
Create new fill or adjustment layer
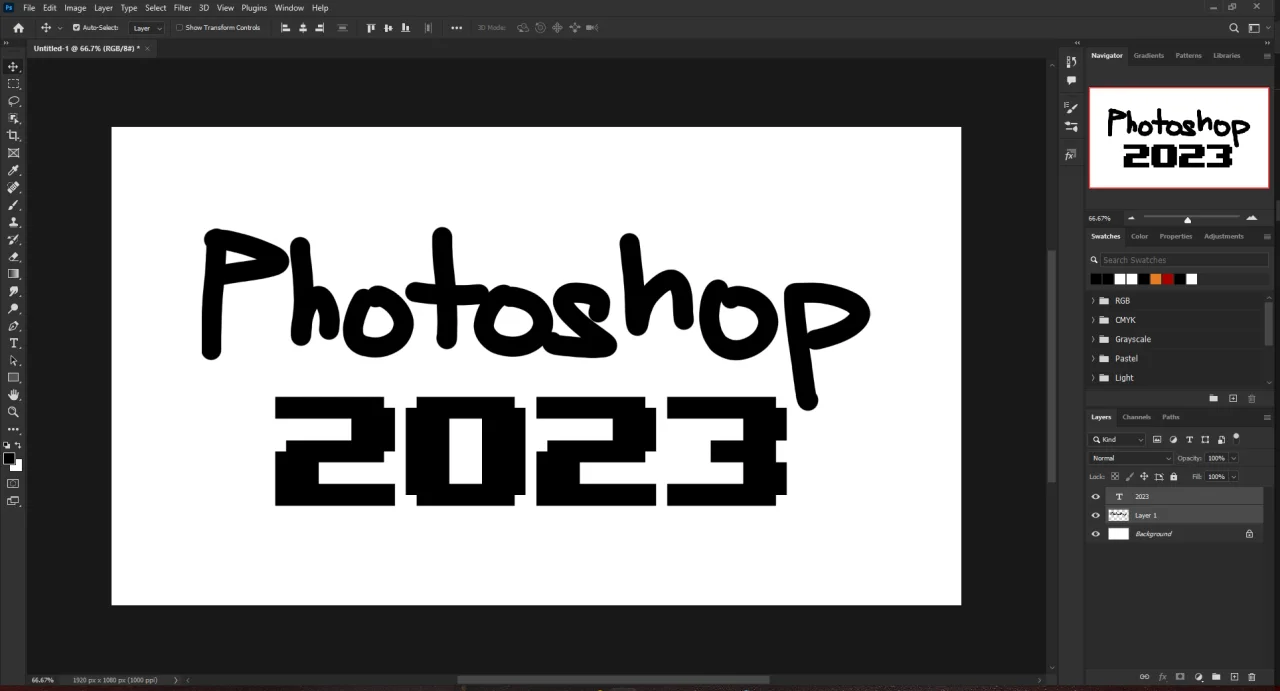[1198, 677]
